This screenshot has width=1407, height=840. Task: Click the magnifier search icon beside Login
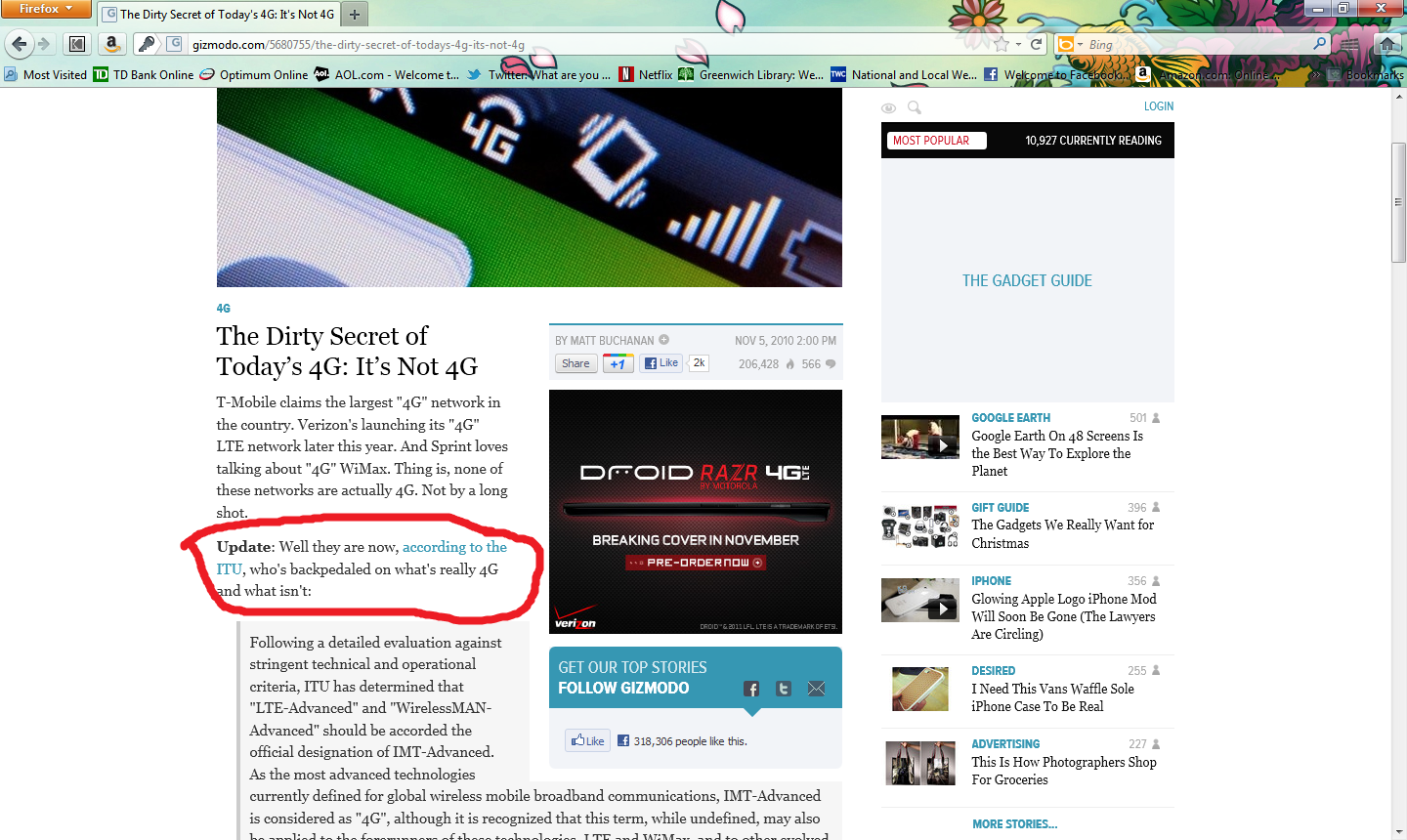914,107
